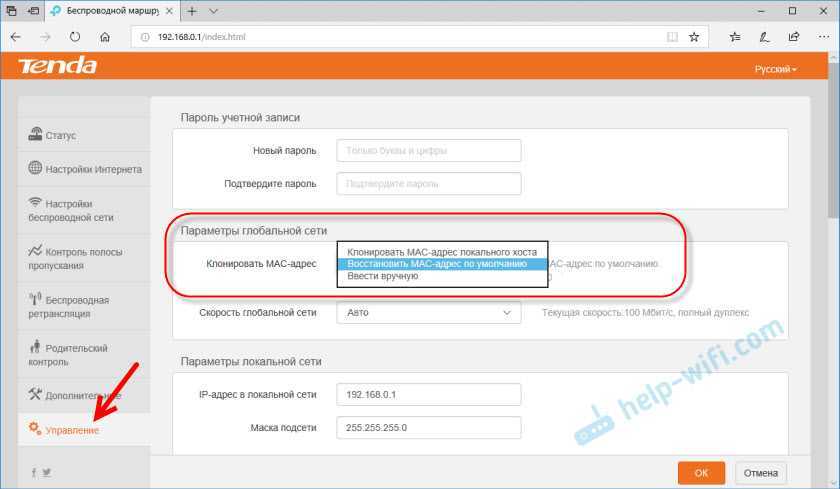Click the browser Home icon
840x489 pixels.
click(x=105, y=37)
